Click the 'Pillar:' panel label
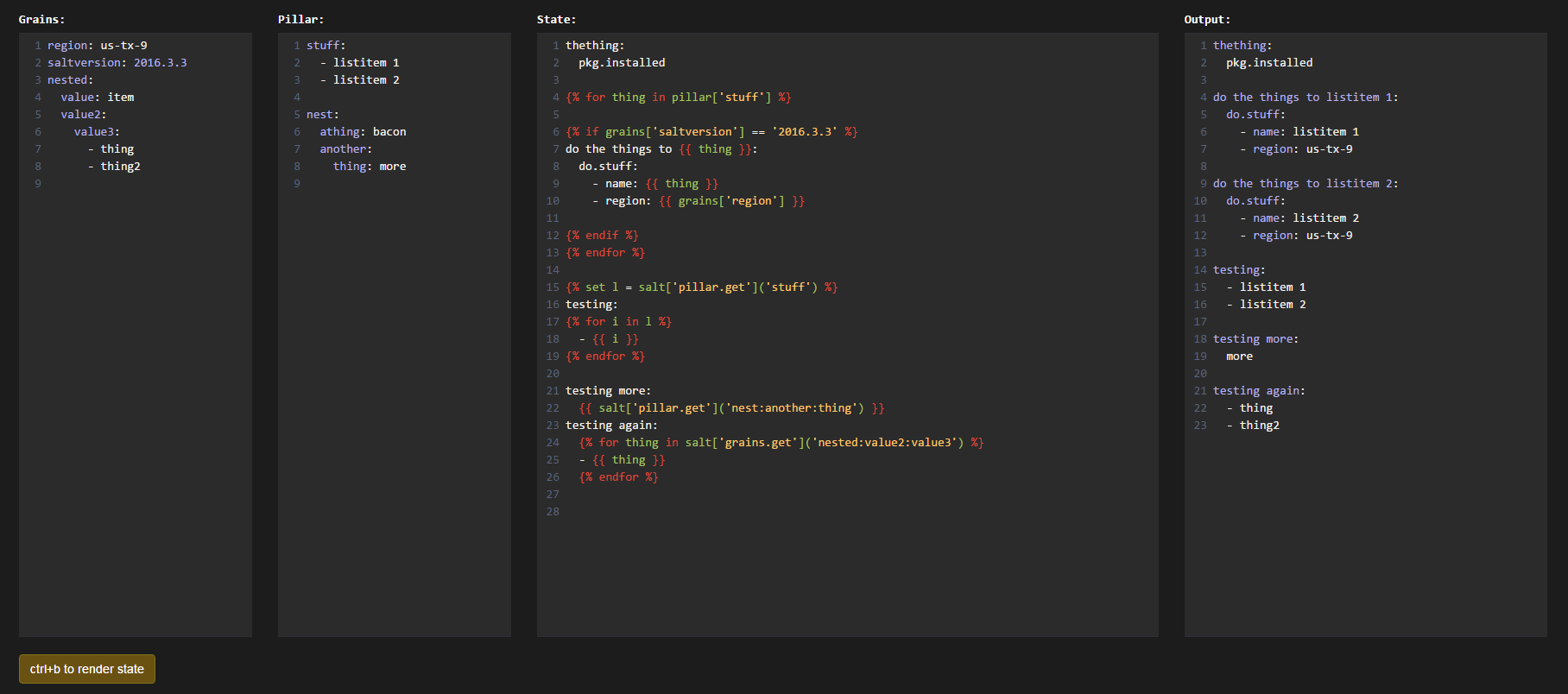 [300, 19]
